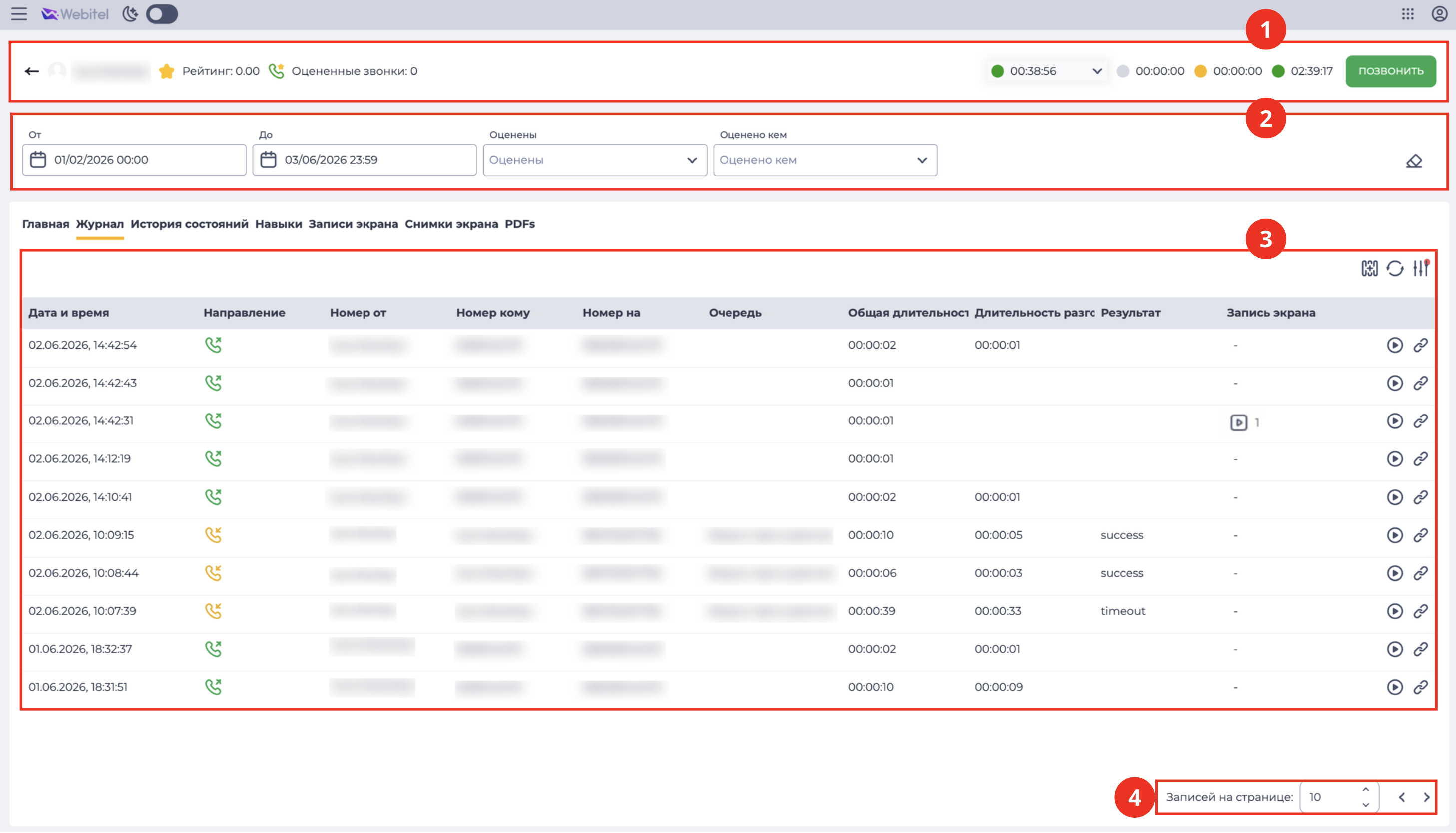1456x833 pixels.
Task: Go to the next page of records
Action: [x=1426, y=797]
